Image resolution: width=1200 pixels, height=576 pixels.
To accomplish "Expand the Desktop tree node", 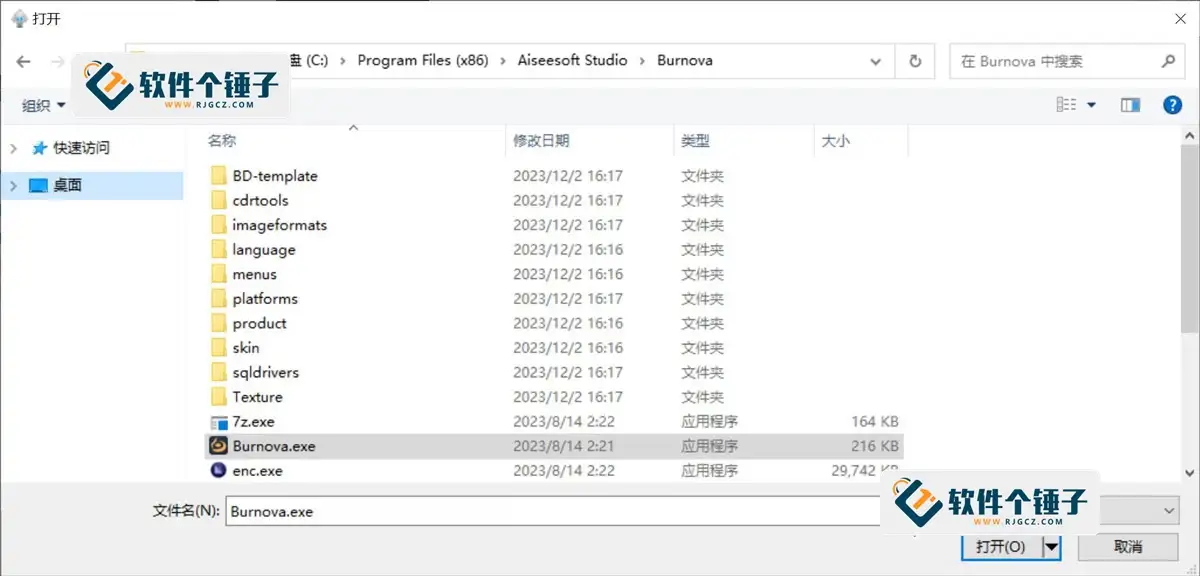I will tap(14, 185).
